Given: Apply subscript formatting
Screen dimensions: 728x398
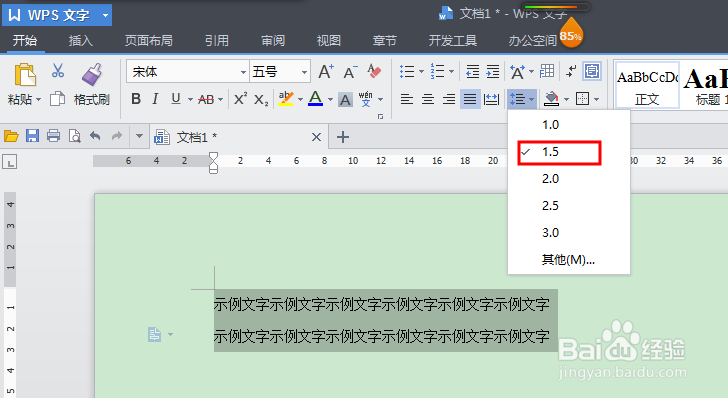Looking at the screenshot, I should coord(260,99).
